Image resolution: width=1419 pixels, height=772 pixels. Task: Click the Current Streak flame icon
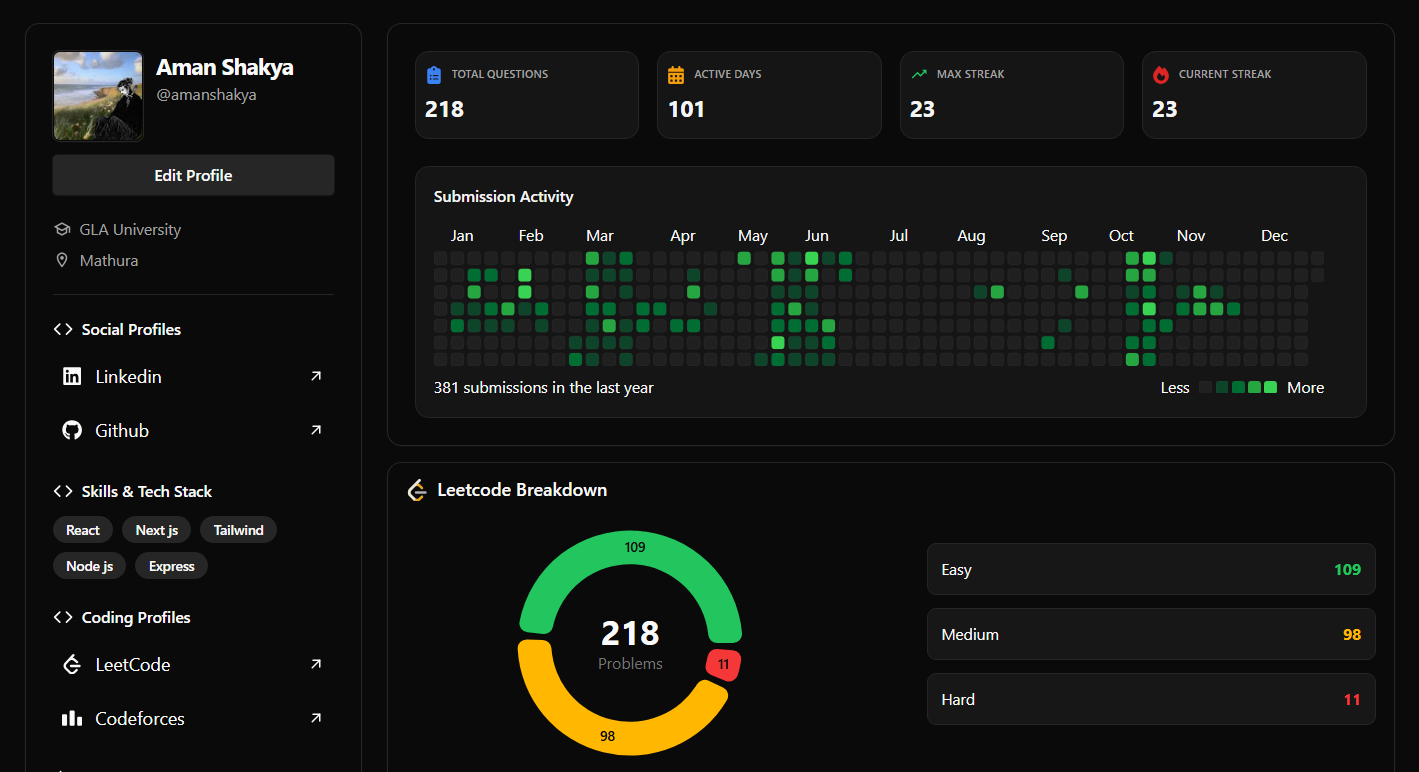click(x=1161, y=75)
